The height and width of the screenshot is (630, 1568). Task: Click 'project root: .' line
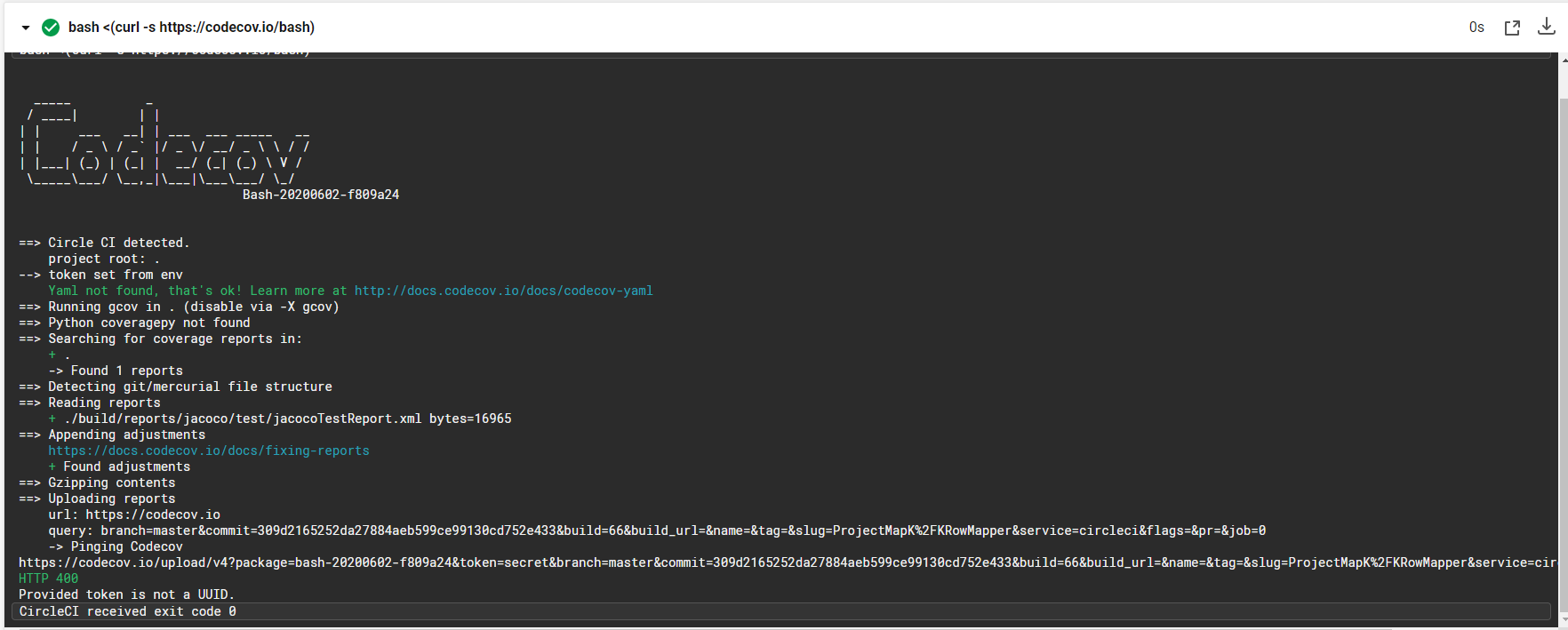pyautogui.click(x=104, y=259)
